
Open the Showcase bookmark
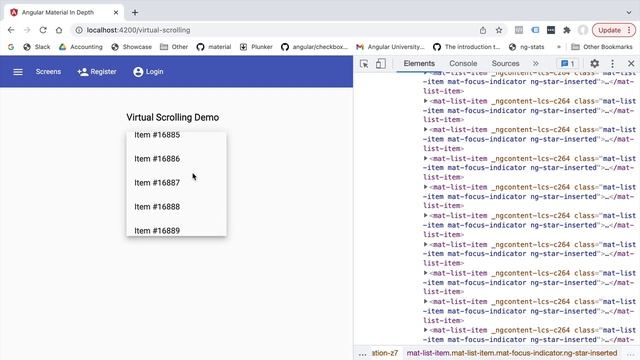click(x=131, y=47)
